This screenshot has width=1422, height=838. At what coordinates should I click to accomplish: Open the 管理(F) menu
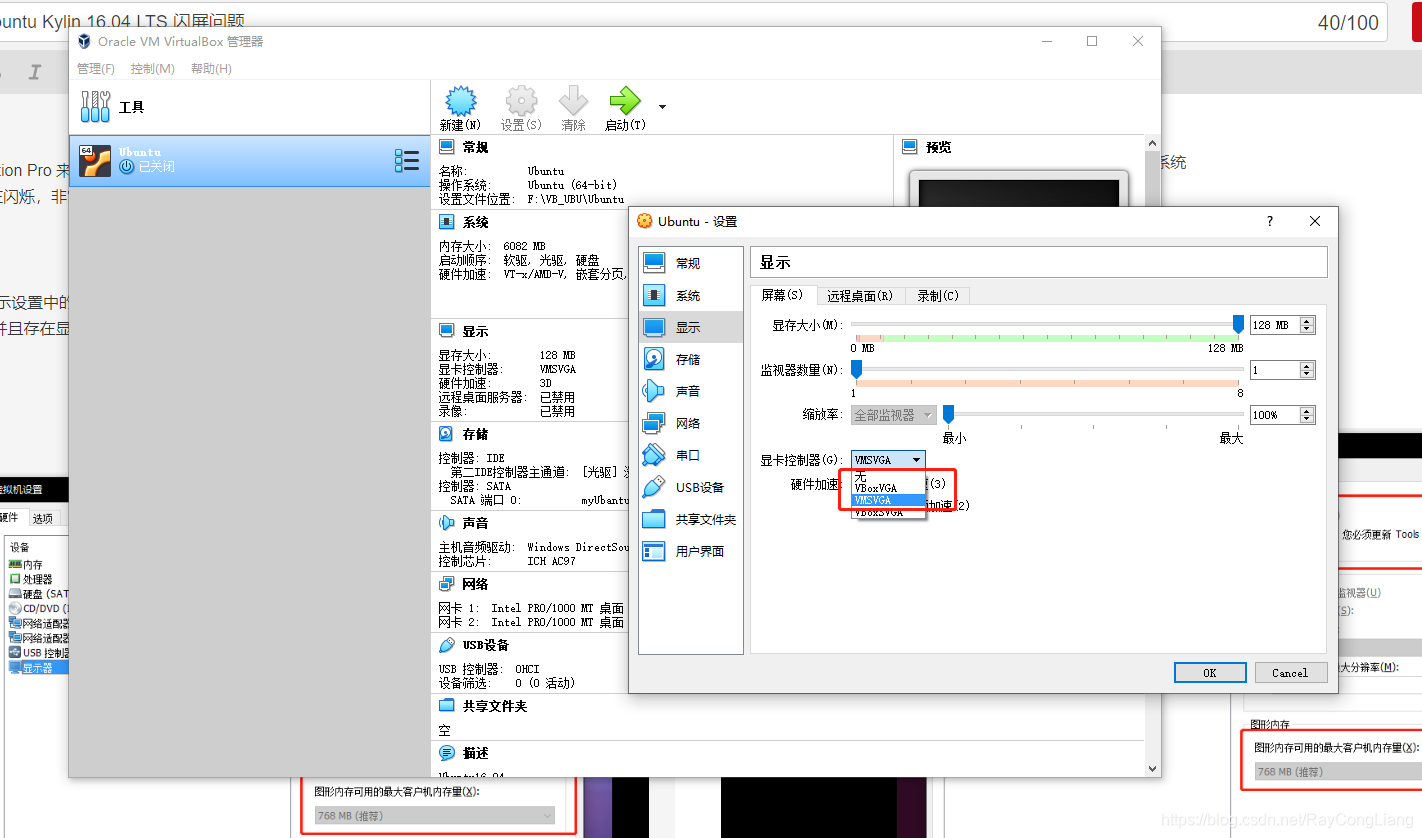coord(96,69)
